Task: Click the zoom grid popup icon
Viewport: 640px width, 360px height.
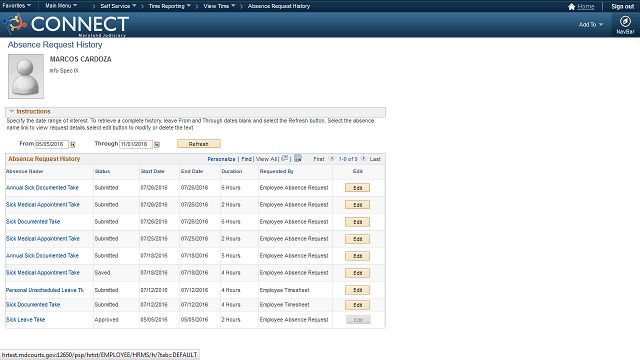Action: coord(285,158)
